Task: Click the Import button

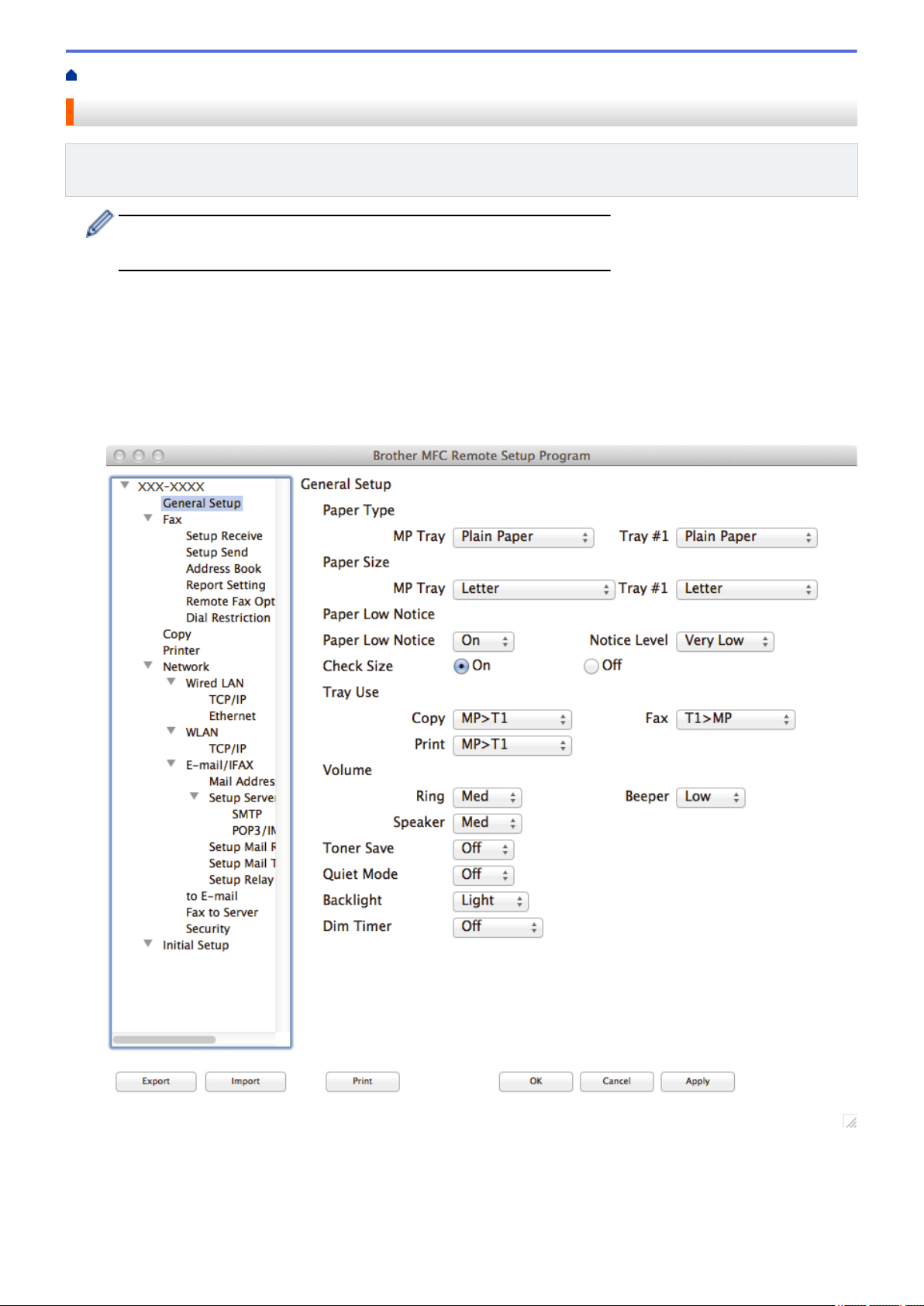Action: pyautogui.click(x=246, y=1081)
